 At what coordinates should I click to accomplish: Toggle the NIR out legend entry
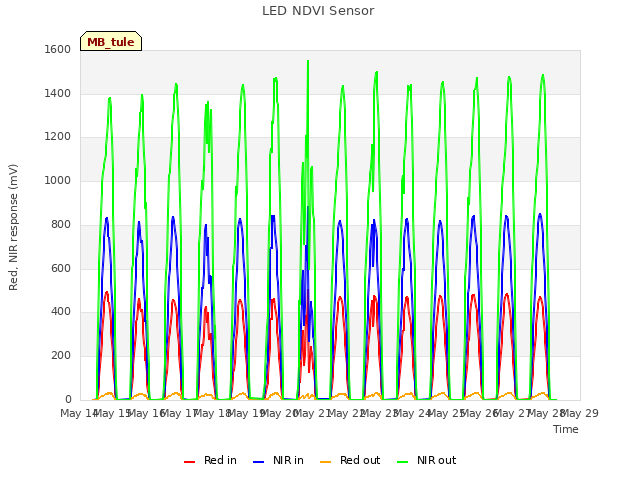click(427, 460)
